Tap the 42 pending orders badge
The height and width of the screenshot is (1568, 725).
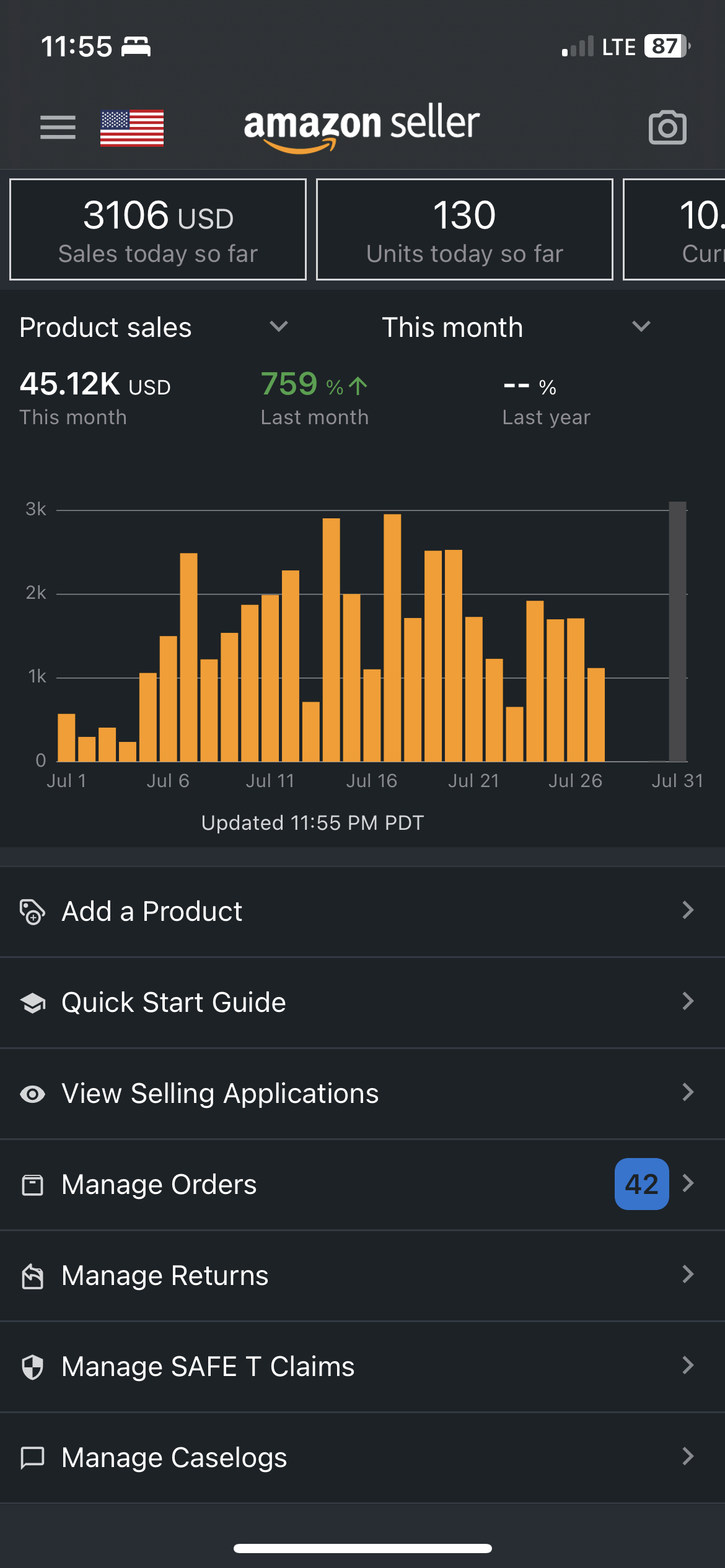click(x=641, y=1184)
